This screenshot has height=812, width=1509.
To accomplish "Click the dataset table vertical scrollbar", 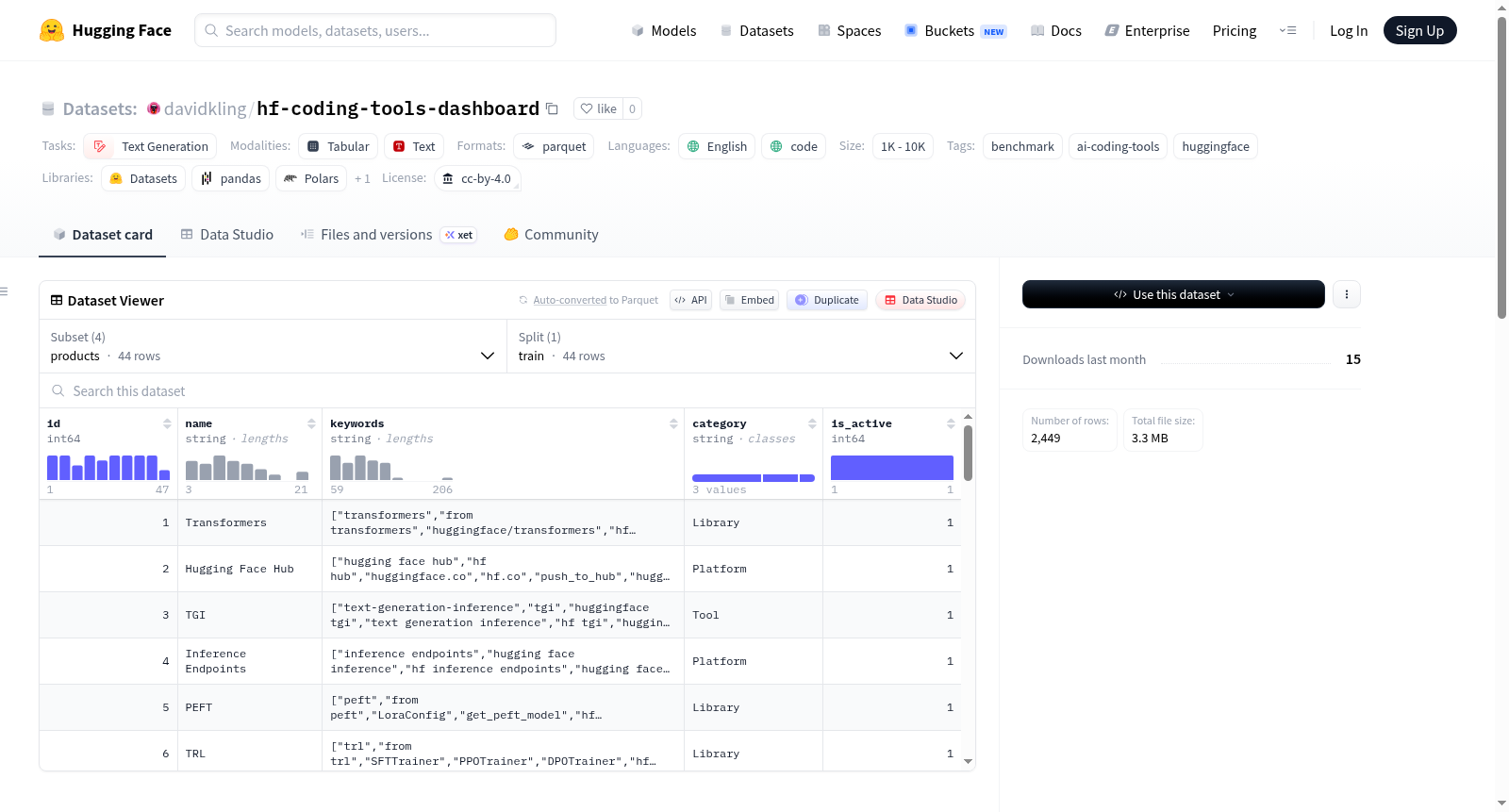I will click(968, 453).
